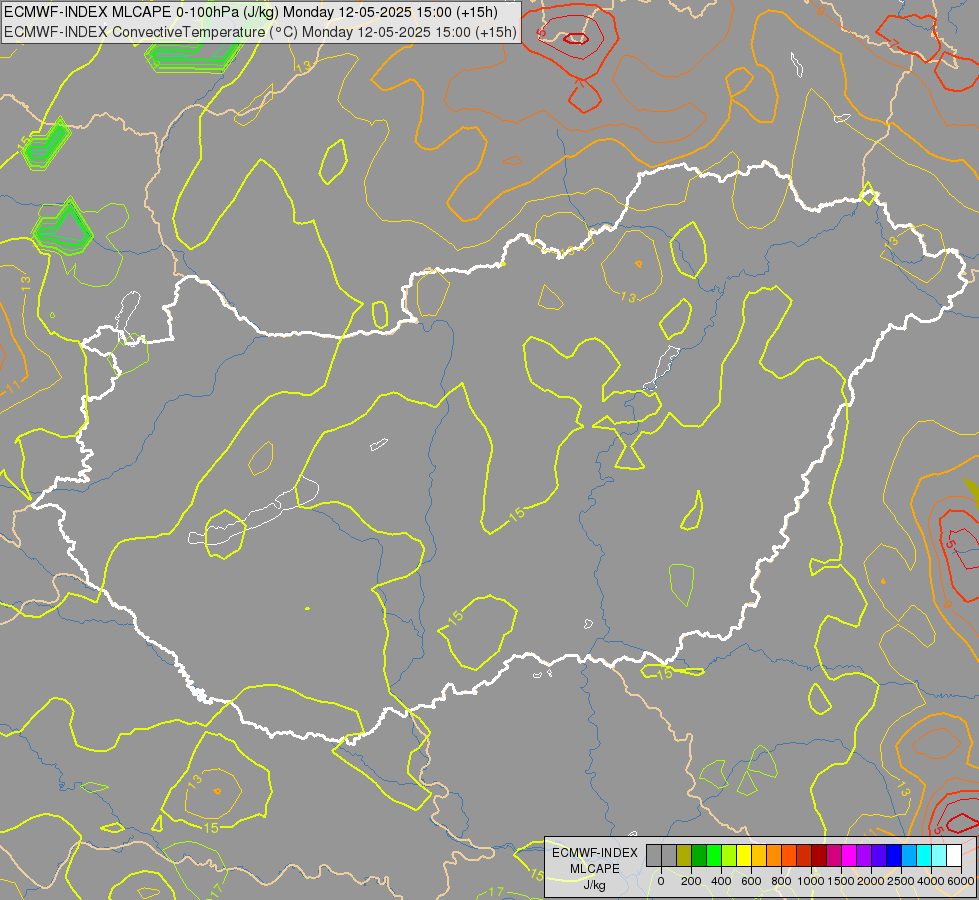Image resolution: width=979 pixels, height=900 pixels.
Task: Select the amber swatch after the 600 tick
Action: click(x=759, y=855)
